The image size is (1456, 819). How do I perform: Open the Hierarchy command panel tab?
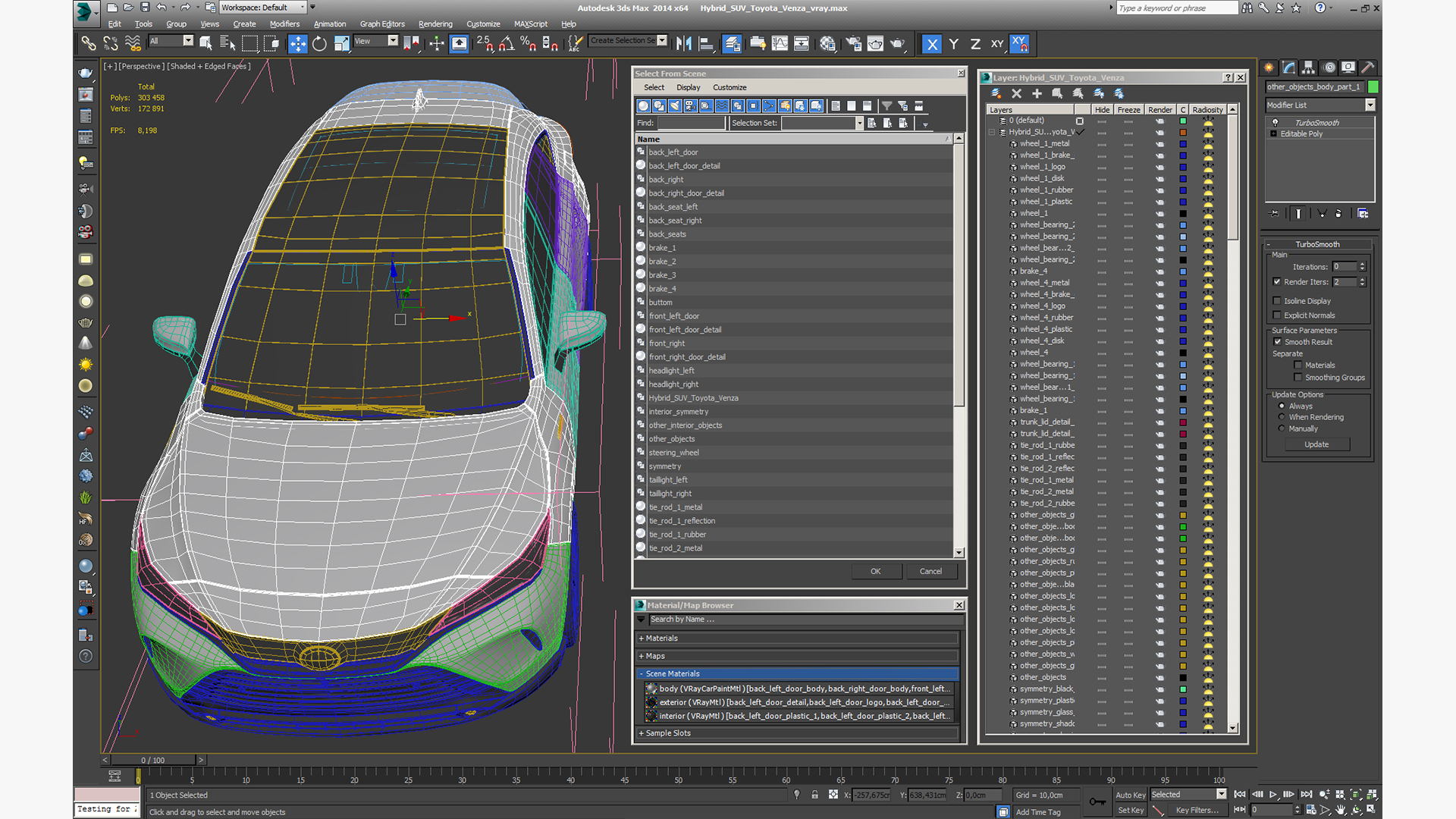pos(1308,67)
